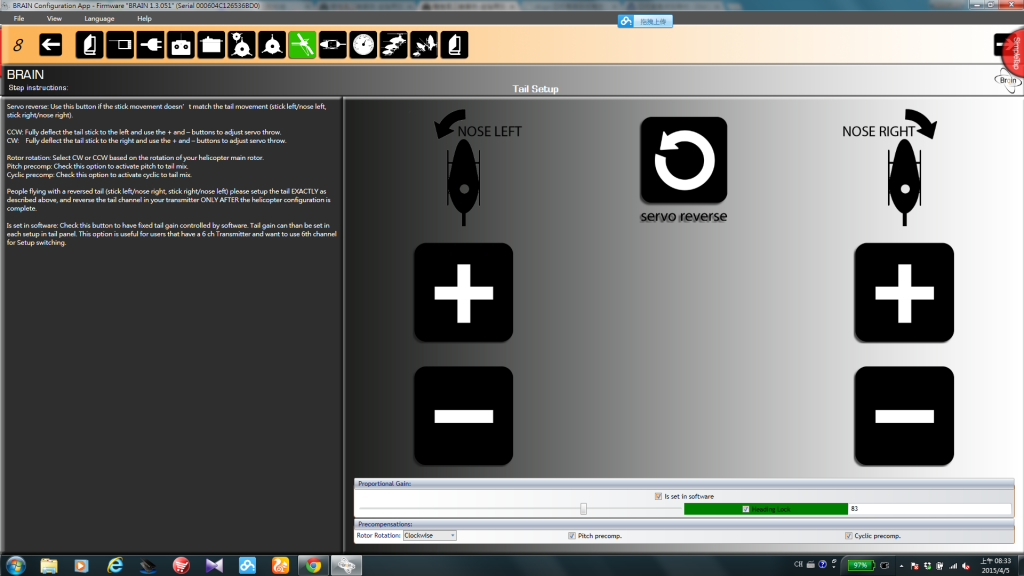Open the File menu
Viewport: 1024px width, 576px height.
click(x=19, y=18)
